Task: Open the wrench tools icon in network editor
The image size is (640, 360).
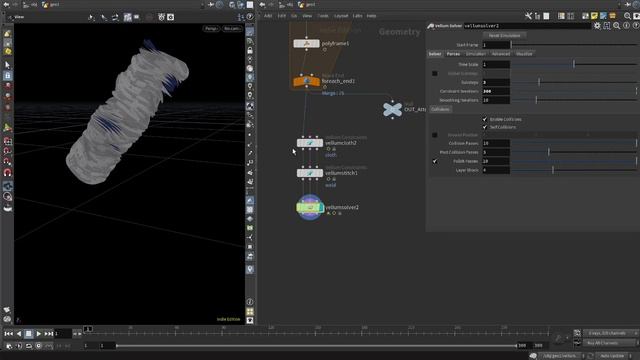Action: (x=529, y=16)
